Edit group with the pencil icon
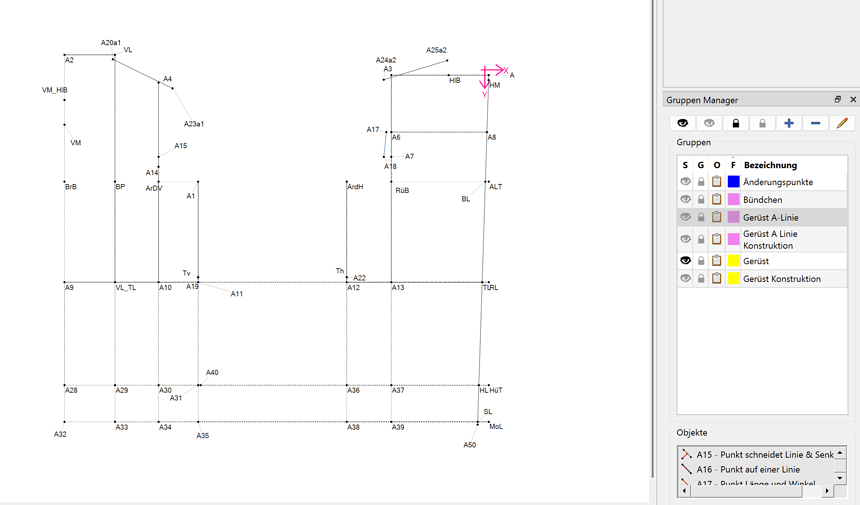This screenshot has width=860, height=505. [x=842, y=123]
